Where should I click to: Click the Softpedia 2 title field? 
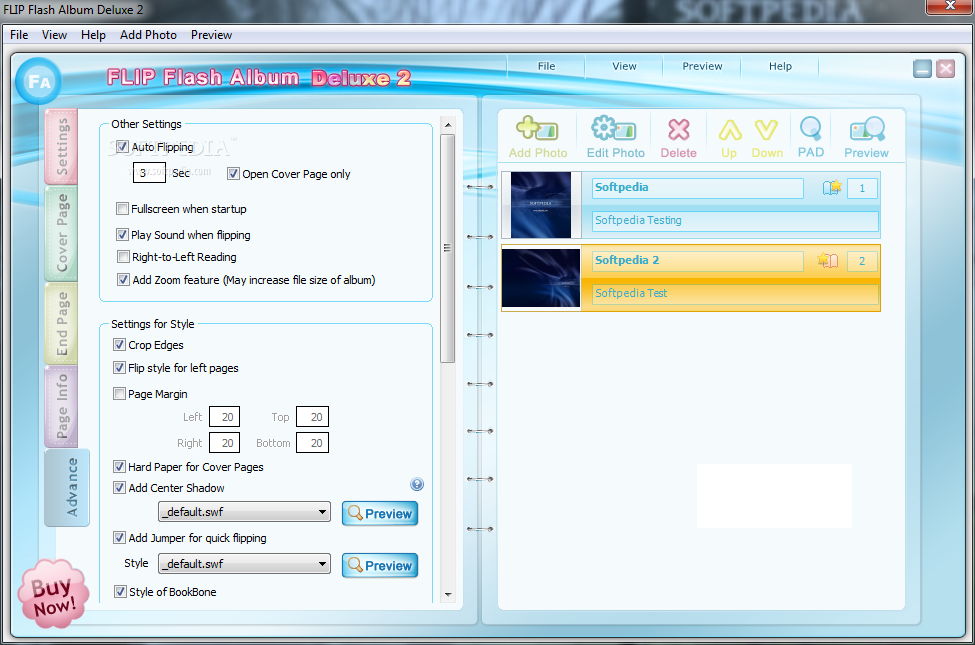698,261
